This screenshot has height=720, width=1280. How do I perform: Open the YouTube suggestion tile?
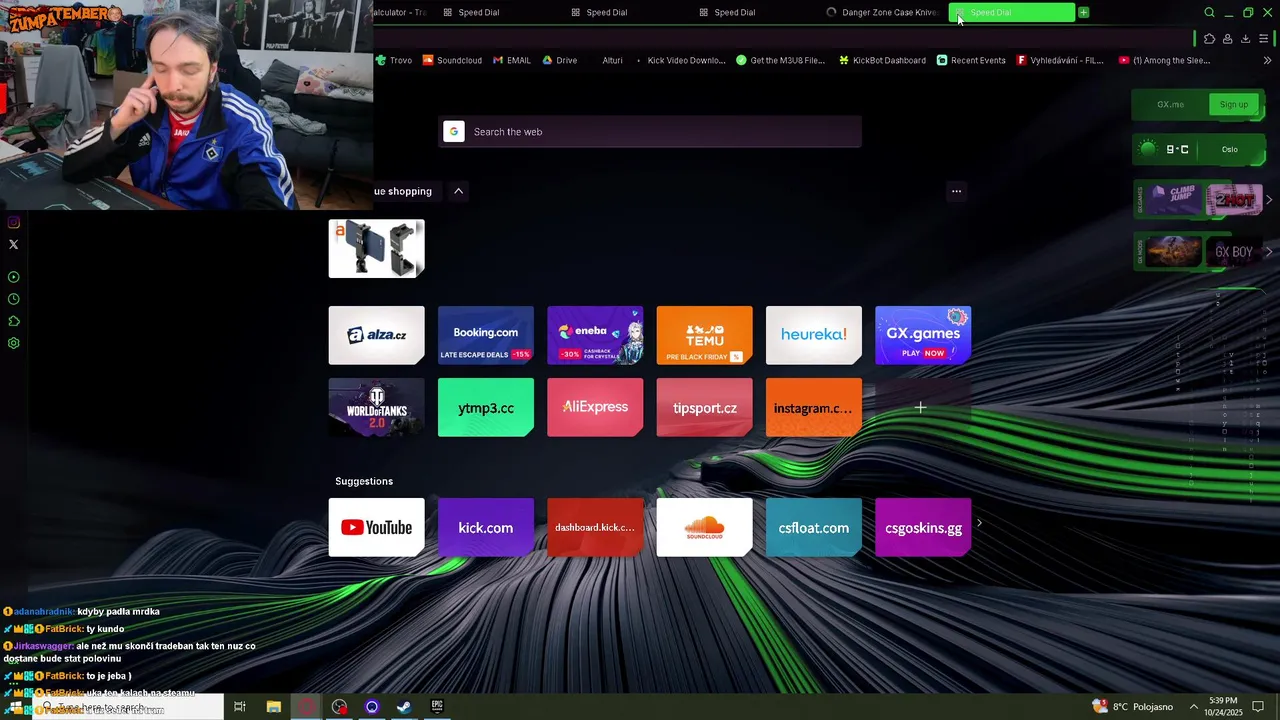376,527
